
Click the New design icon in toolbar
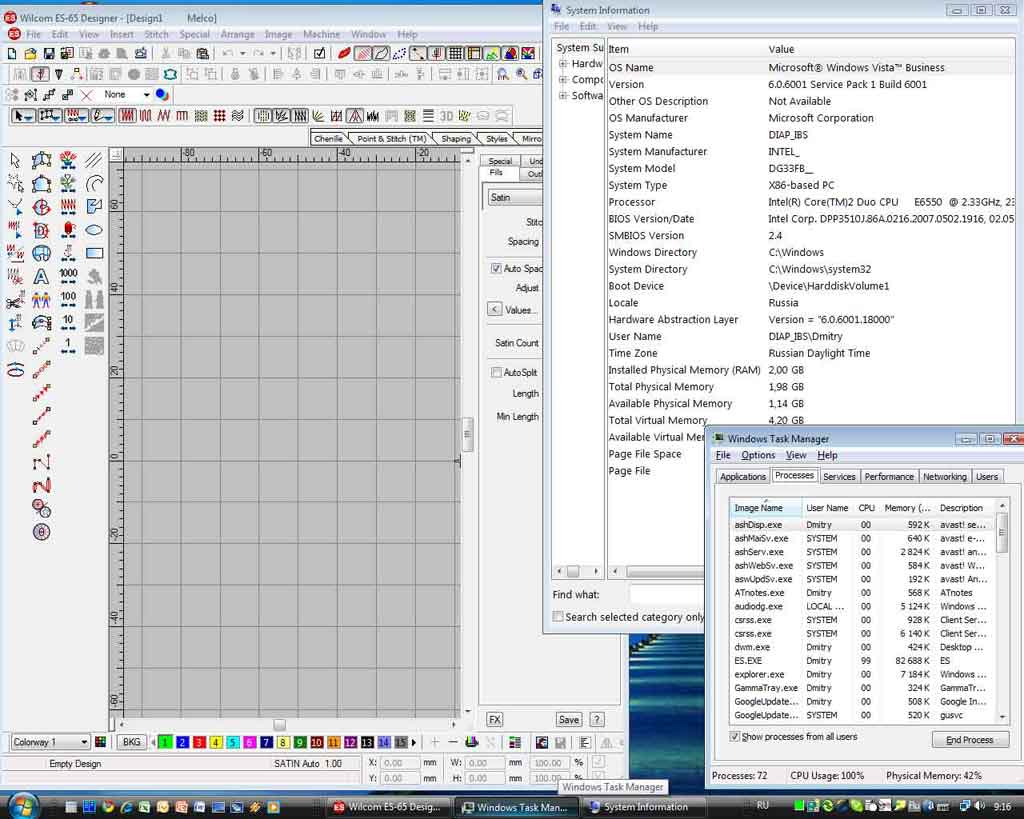click(x=12, y=53)
